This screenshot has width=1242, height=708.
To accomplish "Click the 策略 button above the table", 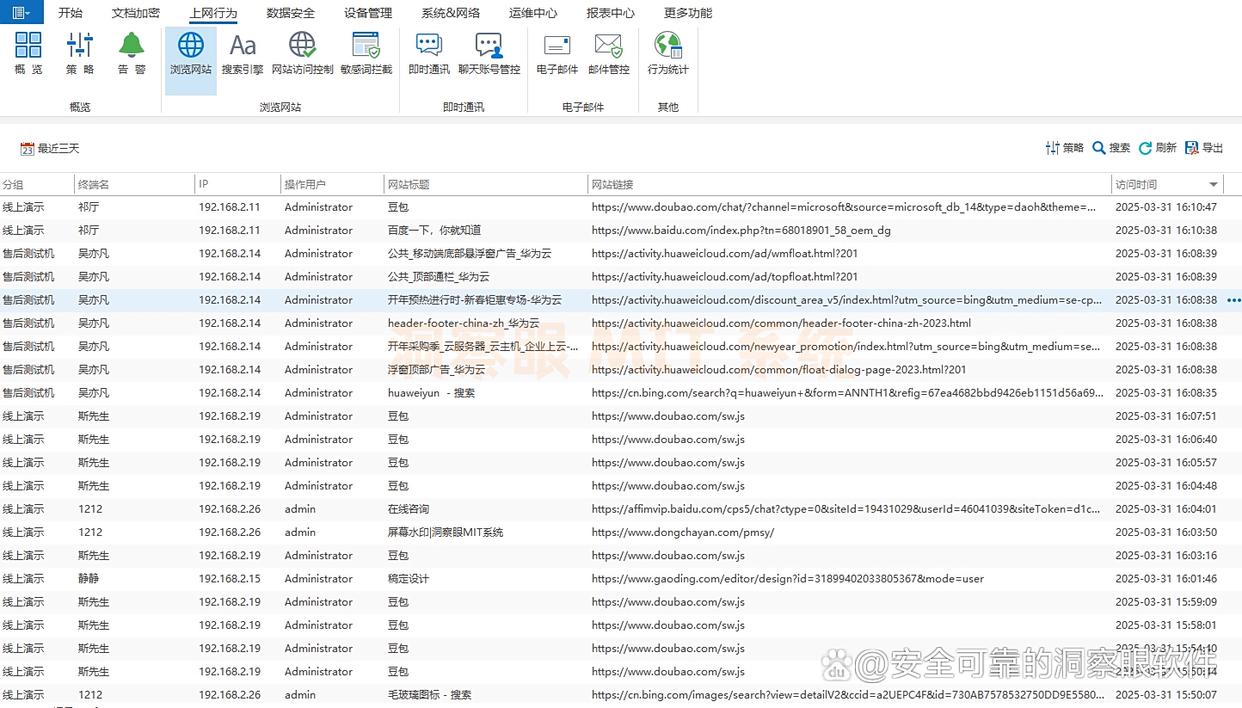I will tap(1064, 148).
